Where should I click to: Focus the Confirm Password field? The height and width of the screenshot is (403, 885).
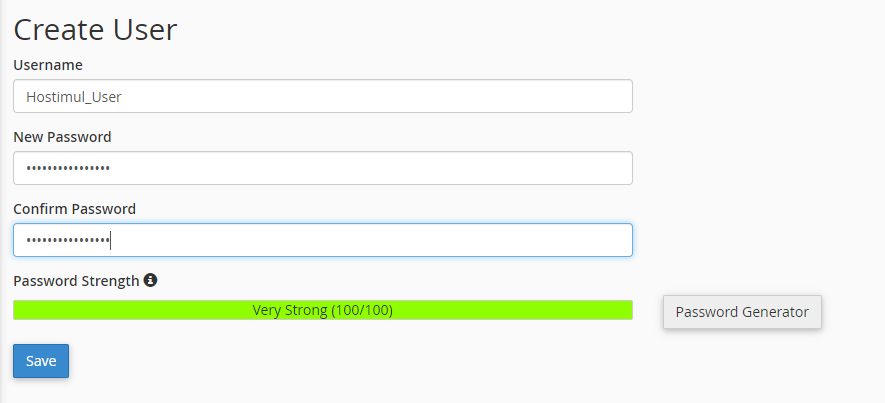pyautogui.click(x=322, y=240)
